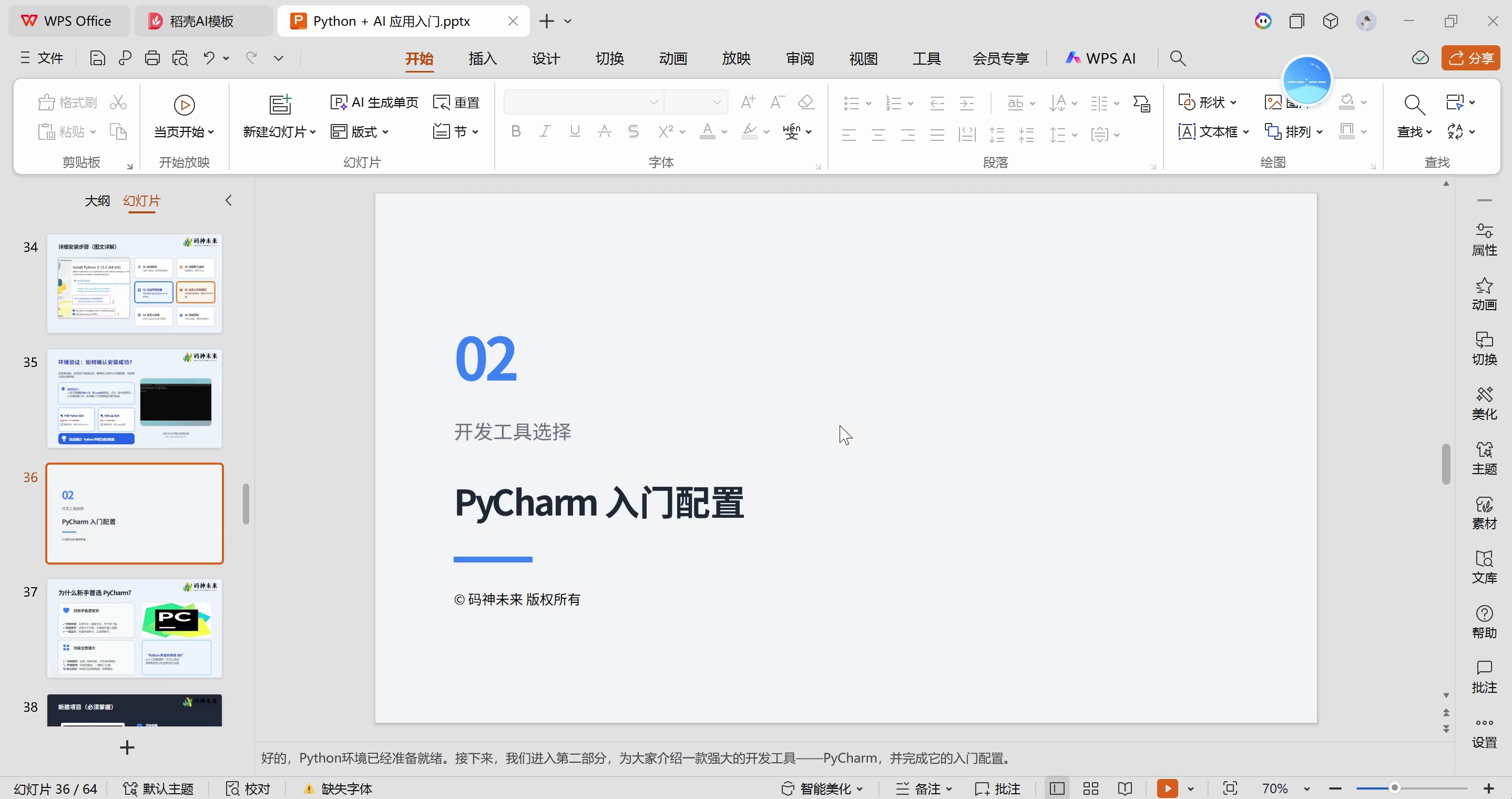The image size is (1512, 799).
Task: Open 文本框 text box dropdown
Action: (1213, 131)
